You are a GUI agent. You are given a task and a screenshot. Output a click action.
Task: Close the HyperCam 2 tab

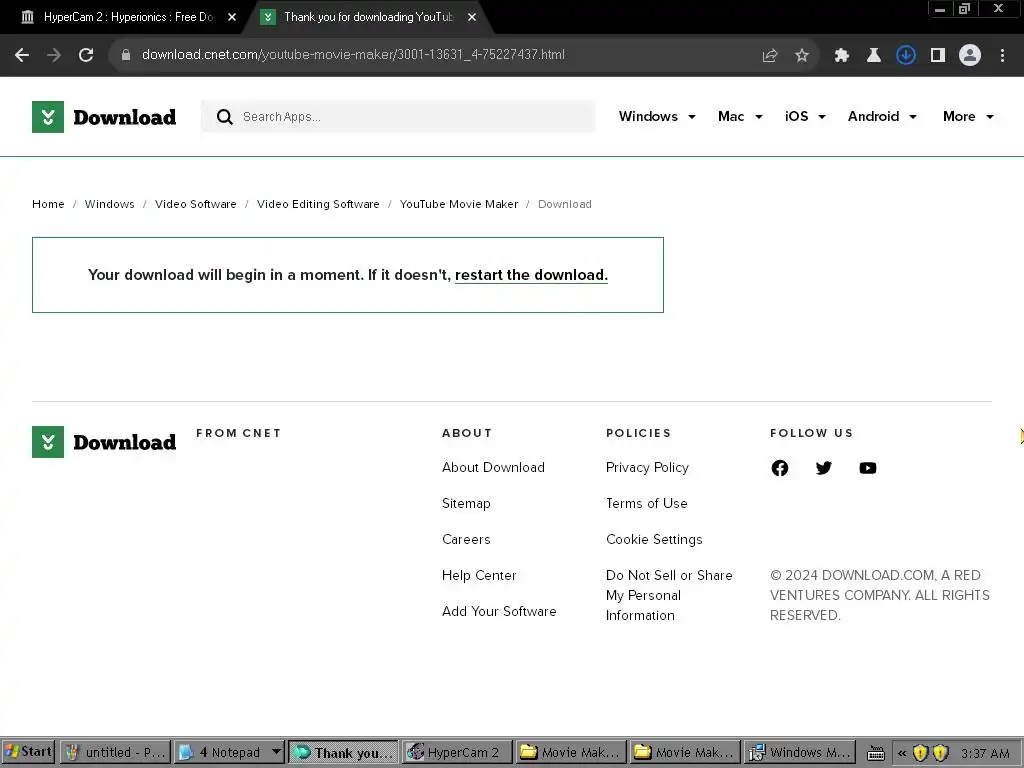pyautogui.click(x=232, y=18)
